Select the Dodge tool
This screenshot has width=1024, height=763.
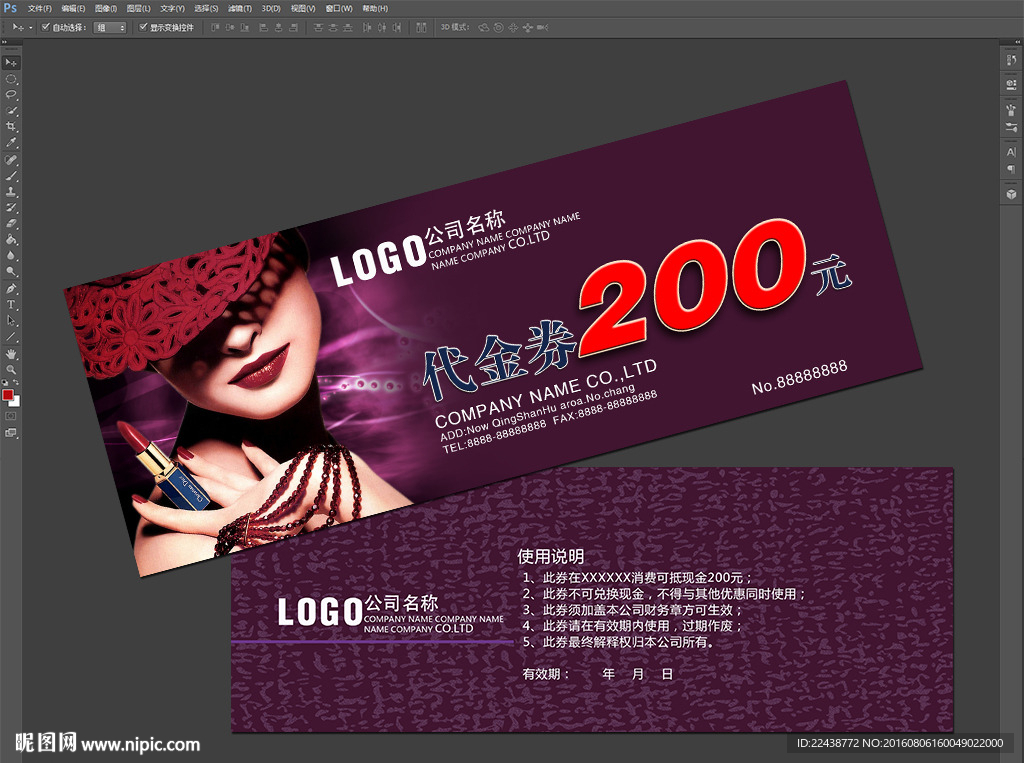tap(11, 272)
